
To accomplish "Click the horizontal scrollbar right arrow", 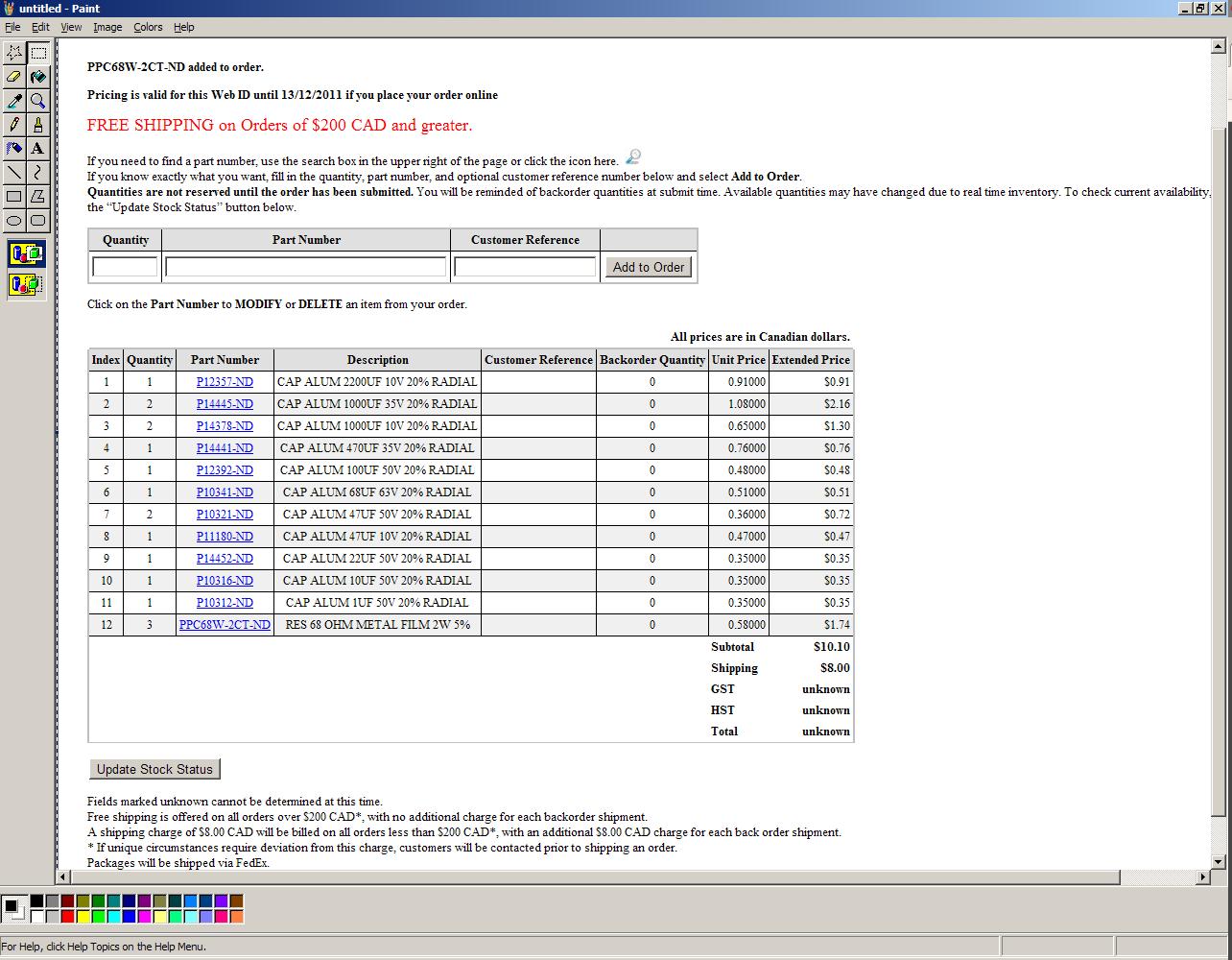I will [1203, 876].
